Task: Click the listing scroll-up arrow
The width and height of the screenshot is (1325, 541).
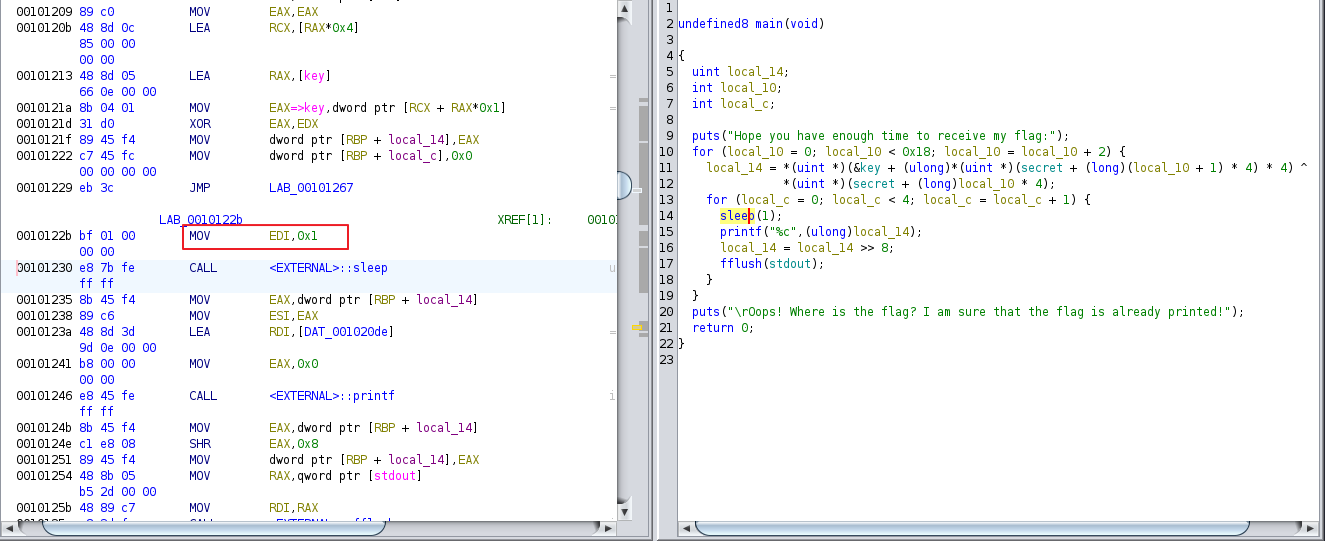Action: (624, 10)
